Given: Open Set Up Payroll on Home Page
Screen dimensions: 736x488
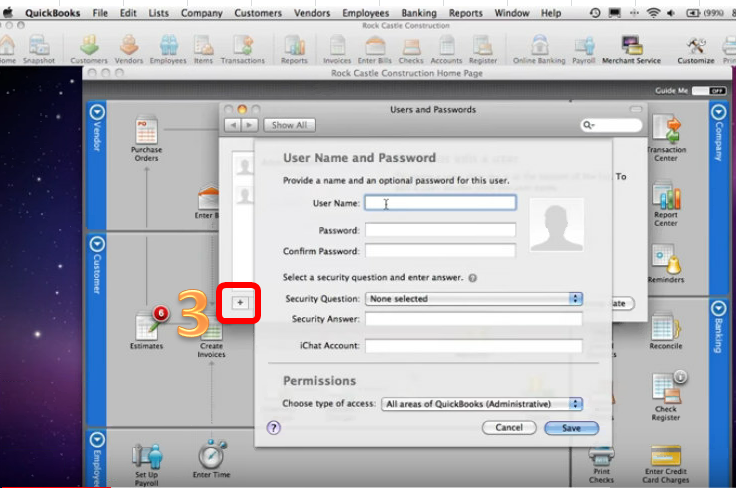Looking at the screenshot, I should click(147, 465).
